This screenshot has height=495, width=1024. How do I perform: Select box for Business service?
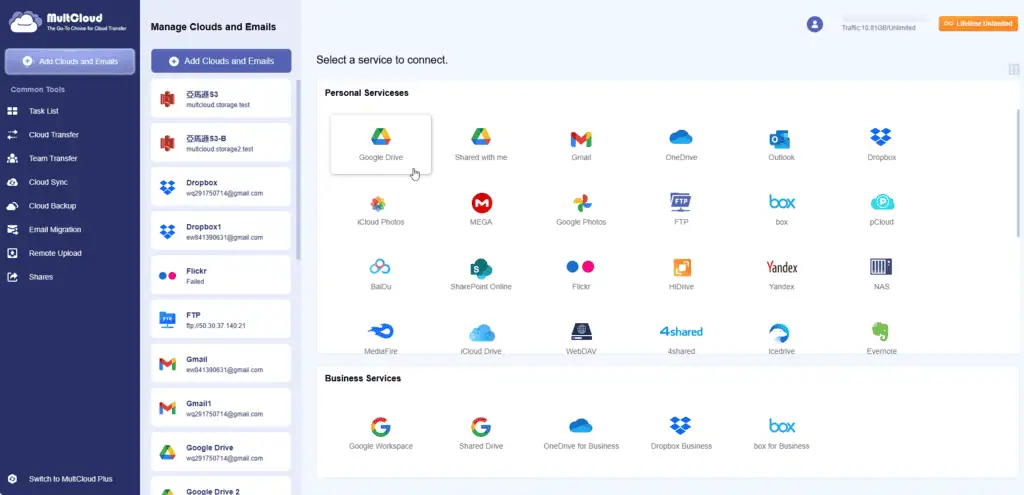click(782, 426)
